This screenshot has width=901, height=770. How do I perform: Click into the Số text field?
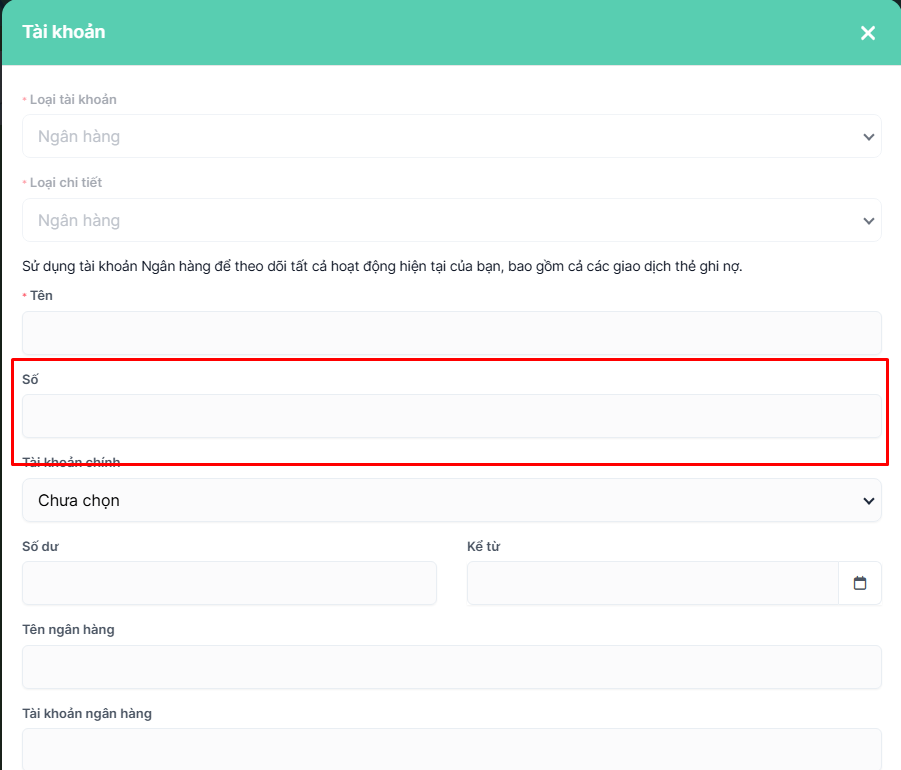coord(451,415)
